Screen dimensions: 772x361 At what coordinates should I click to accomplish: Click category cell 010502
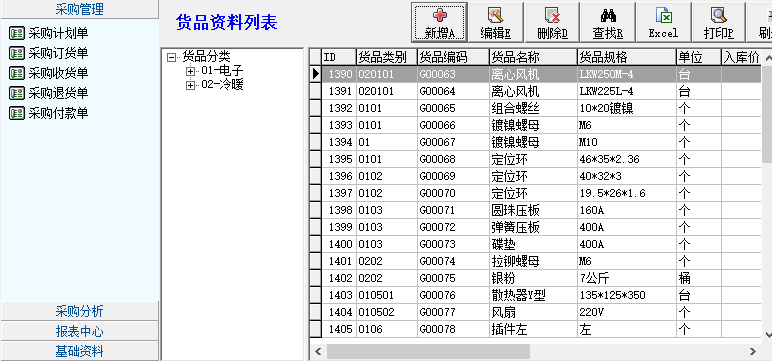(x=386, y=312)
